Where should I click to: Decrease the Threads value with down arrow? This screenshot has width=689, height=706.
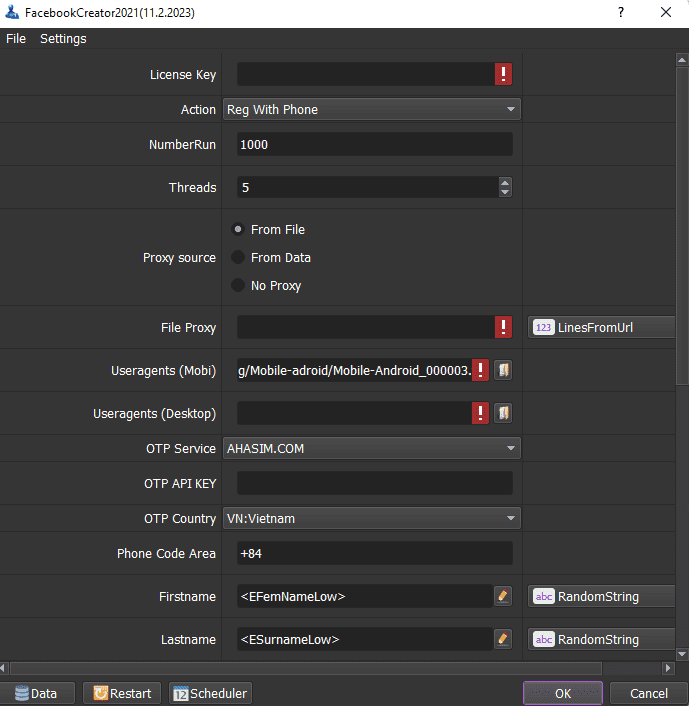505,192
